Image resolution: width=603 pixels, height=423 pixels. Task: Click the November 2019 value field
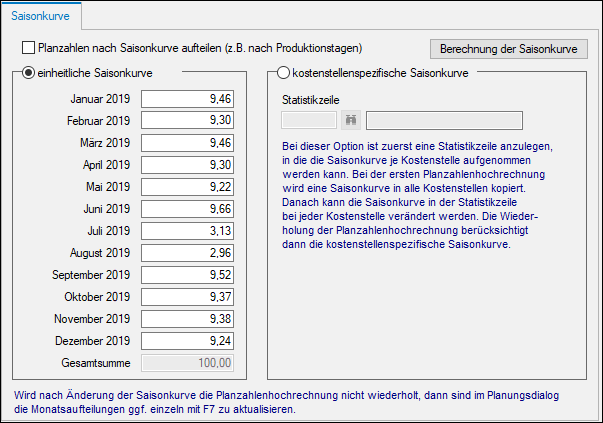(187, 319)
